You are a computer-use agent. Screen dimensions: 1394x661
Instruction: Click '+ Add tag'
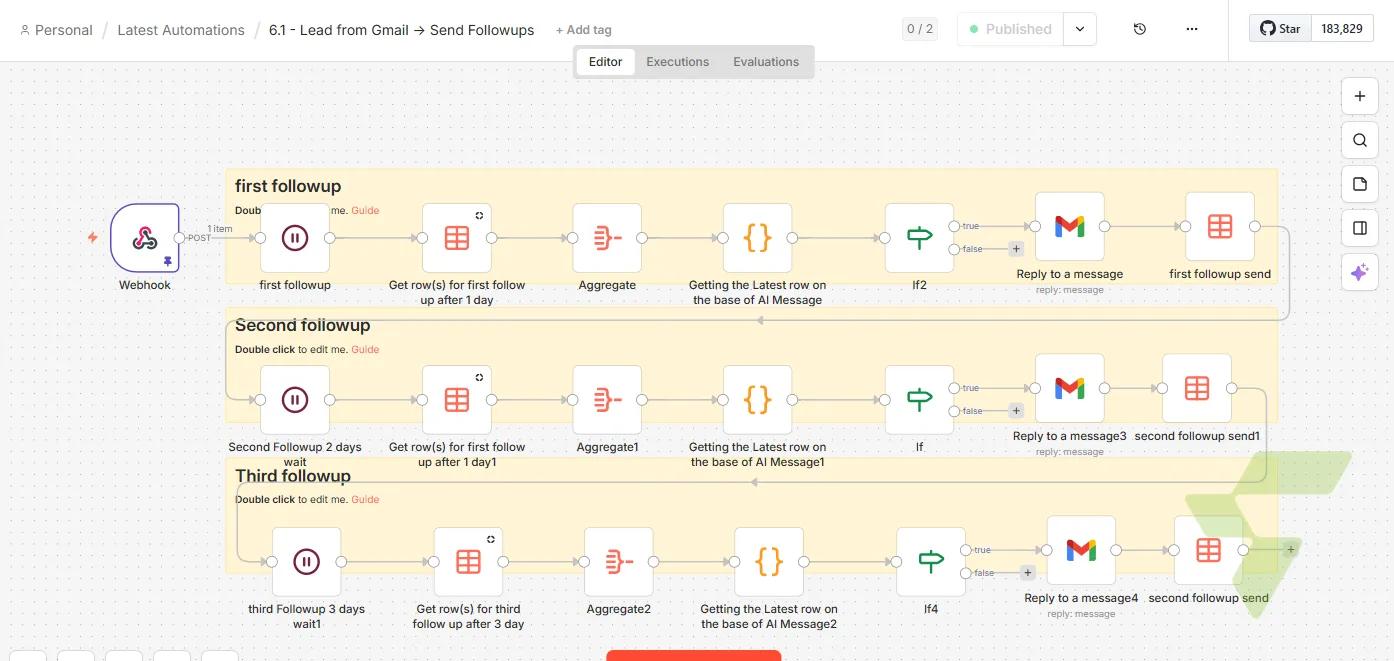[584, 30]
